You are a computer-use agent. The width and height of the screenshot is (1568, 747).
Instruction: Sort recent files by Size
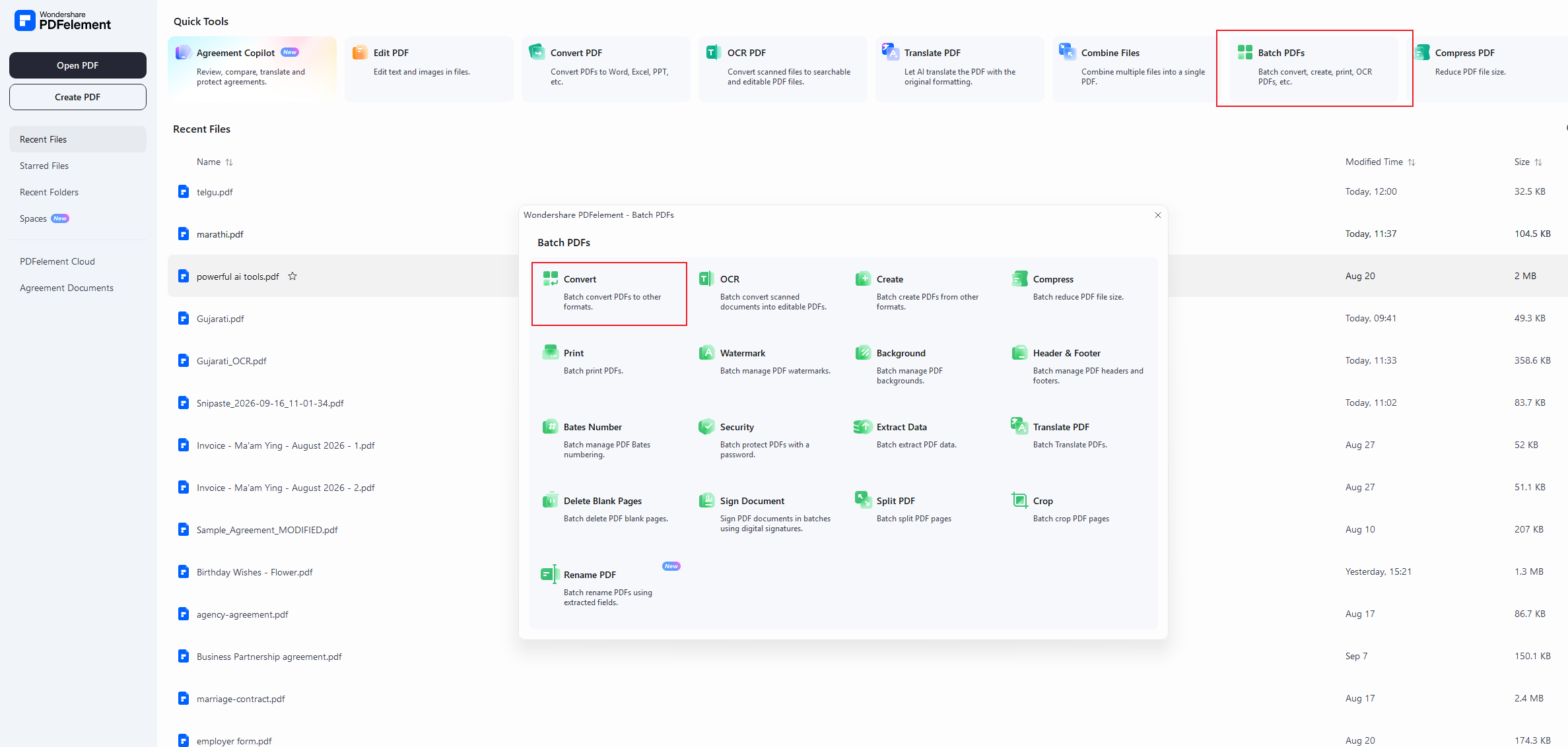(1538, 162)
